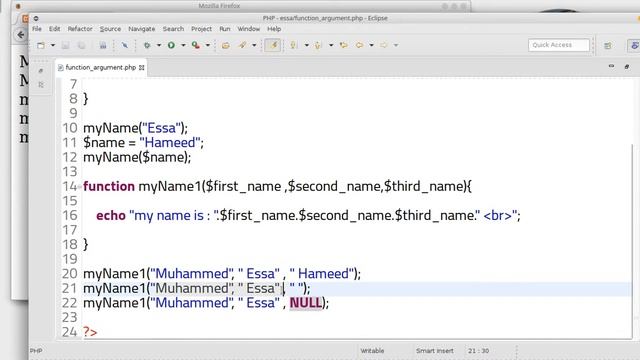The image size is (640, 360).
Task: Toggle the Mark Occurrences toolbar button
Action: (x=273, y=45)
